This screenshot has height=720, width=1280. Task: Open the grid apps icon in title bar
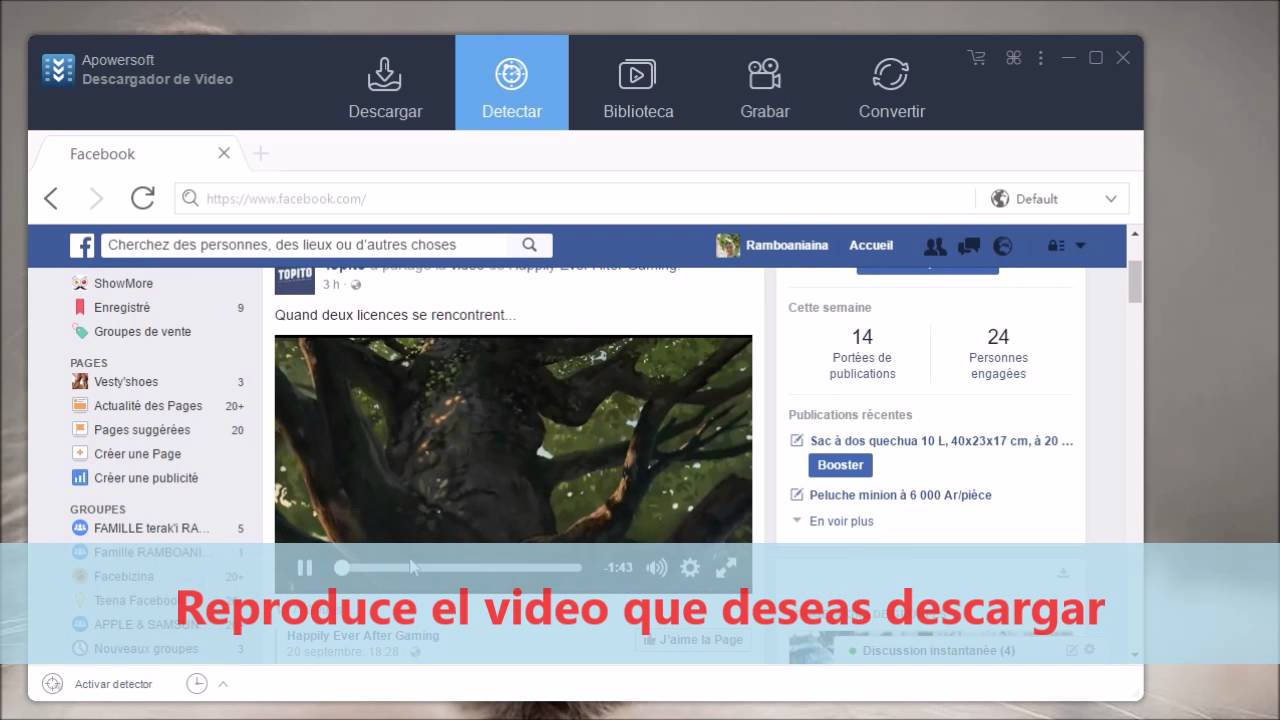point(1013,58)
